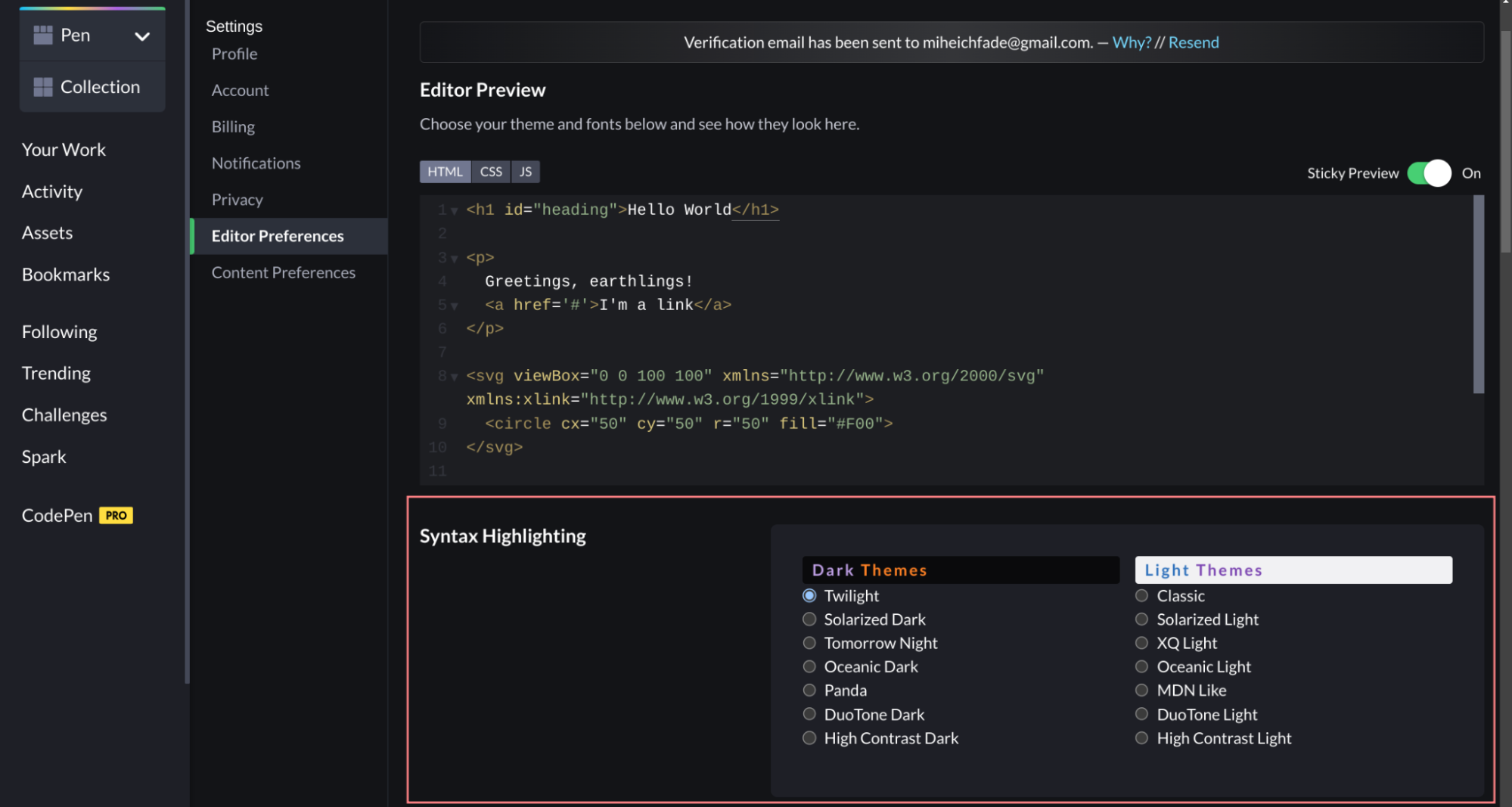Switch to the CSS tab

(x=490, y=171)
